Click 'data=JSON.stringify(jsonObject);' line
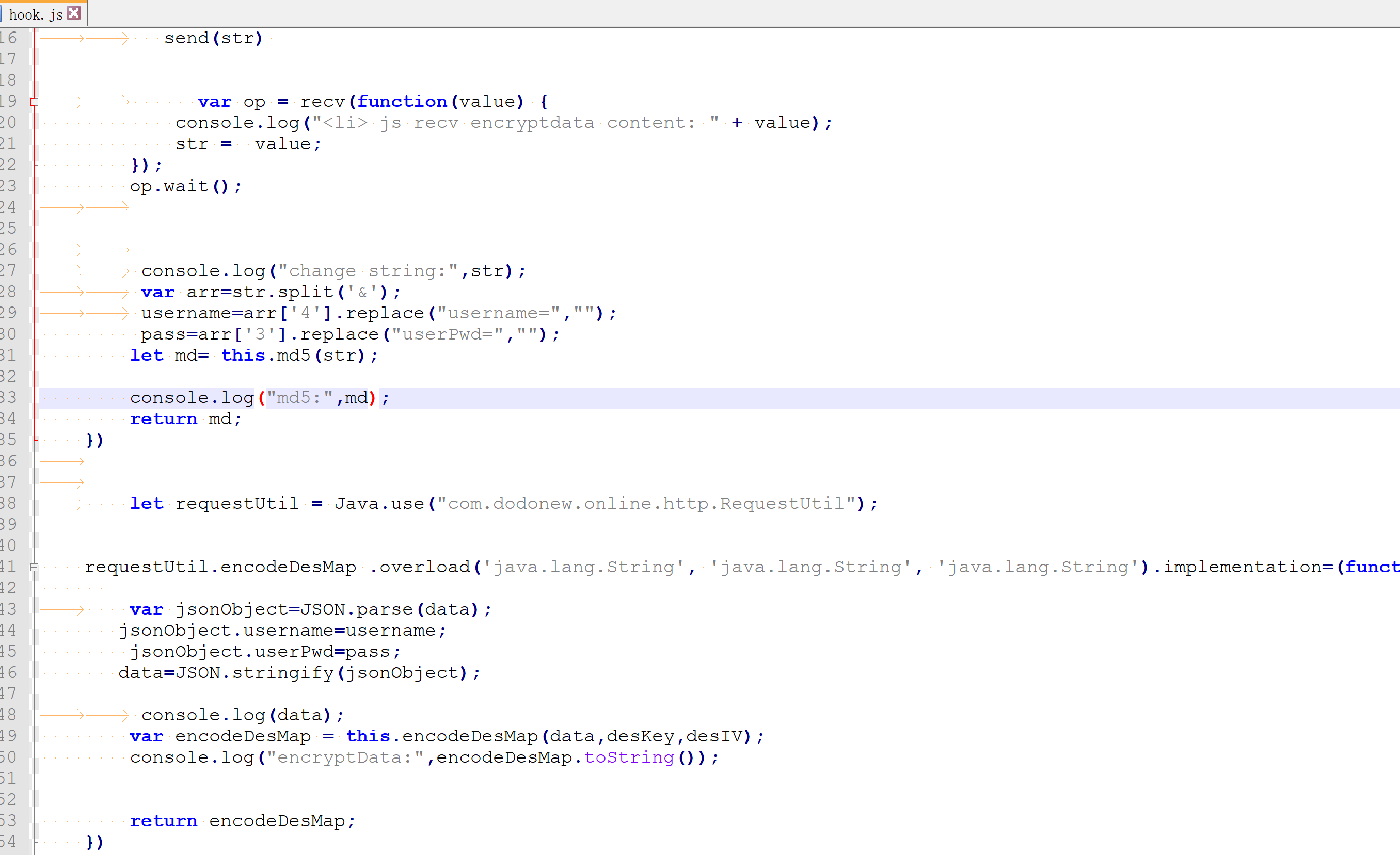Viewport: 1400px width, 855px height. [299, 673]
